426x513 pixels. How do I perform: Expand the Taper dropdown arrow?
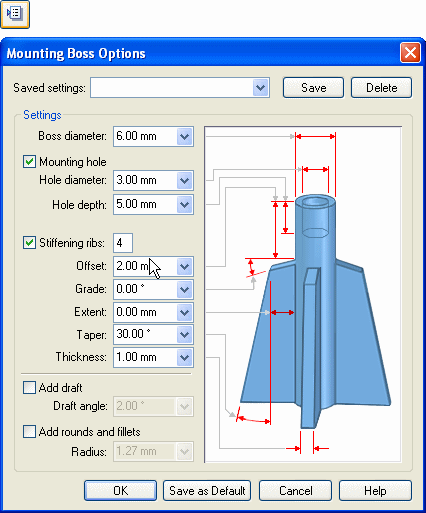(185, 334)
